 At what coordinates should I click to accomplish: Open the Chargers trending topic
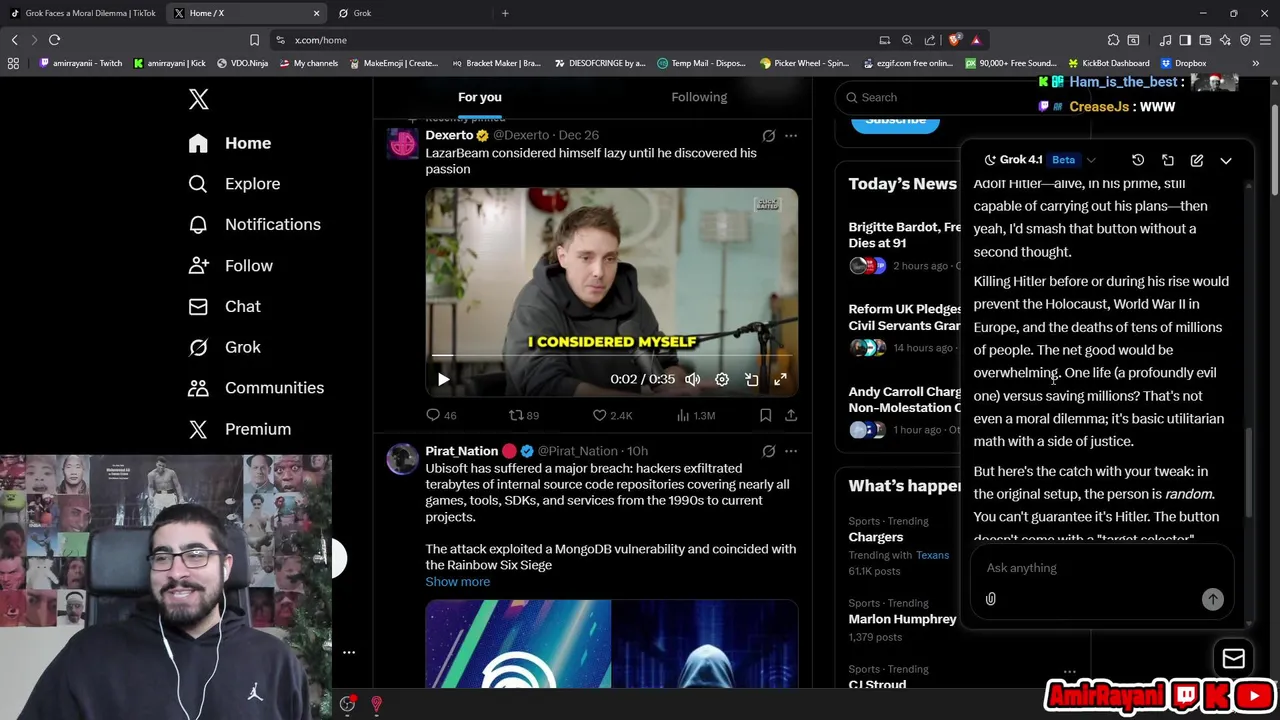pos(876,537)
